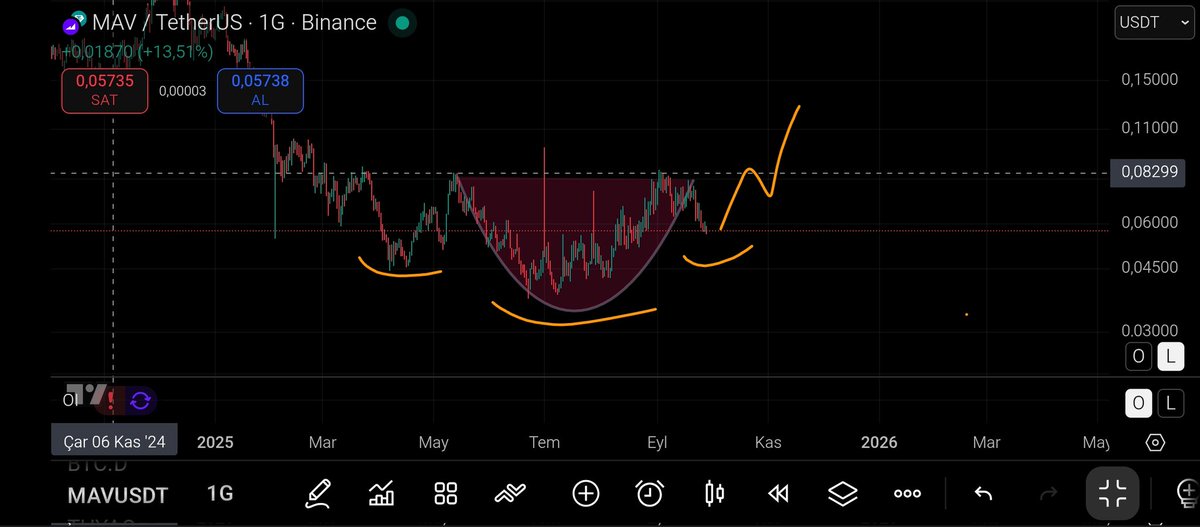Open the 1G timeframe selector

pyautogui.click(x=219, y=494)
